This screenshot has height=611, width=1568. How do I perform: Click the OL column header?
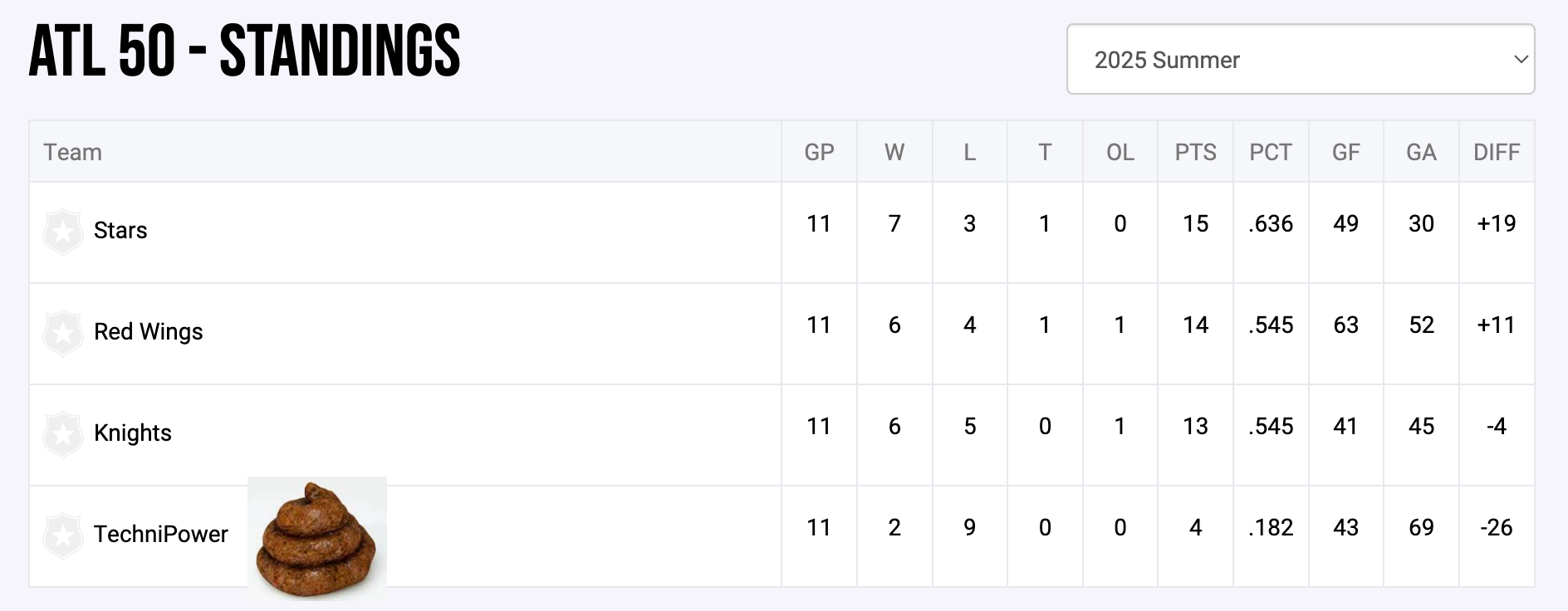point(1120,153)
